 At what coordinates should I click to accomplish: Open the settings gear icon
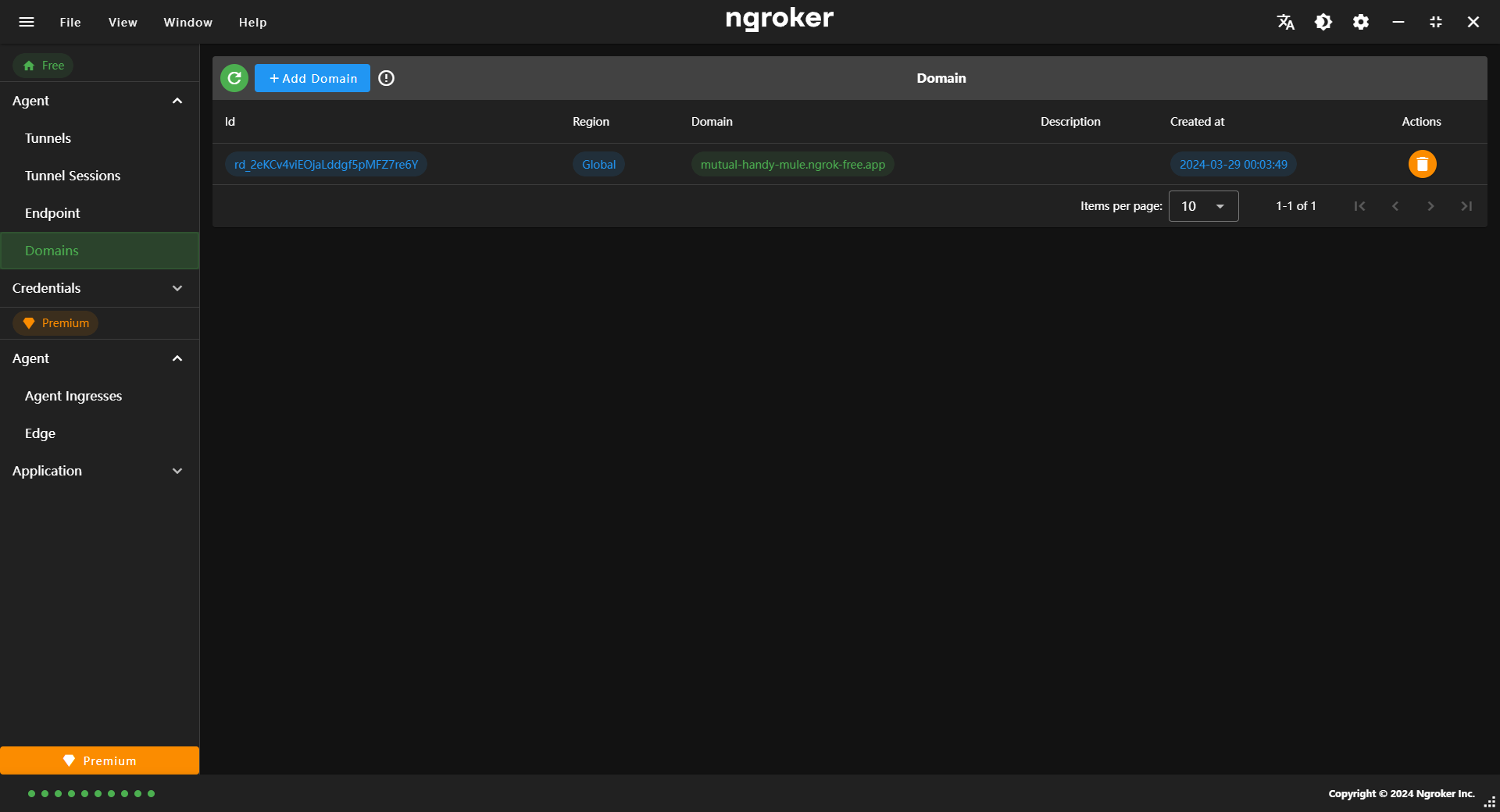(x=1360, y=22)
